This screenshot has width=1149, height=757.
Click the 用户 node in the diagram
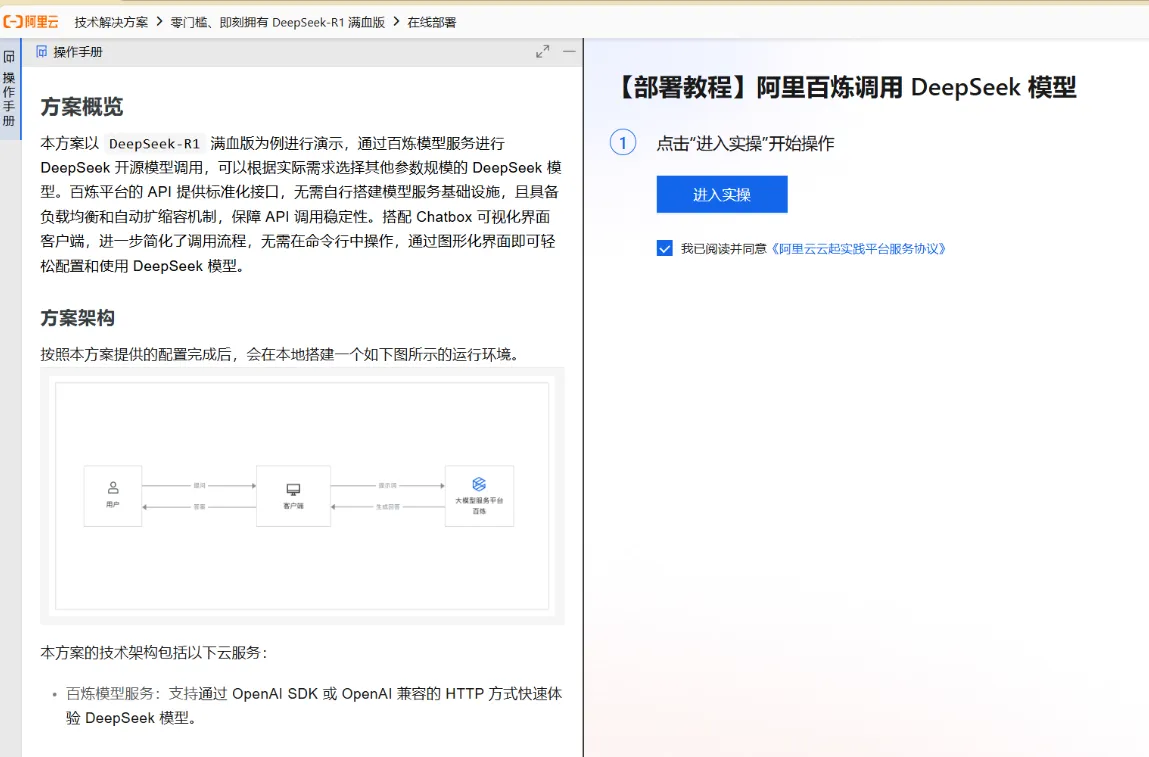tap(113, 495)
